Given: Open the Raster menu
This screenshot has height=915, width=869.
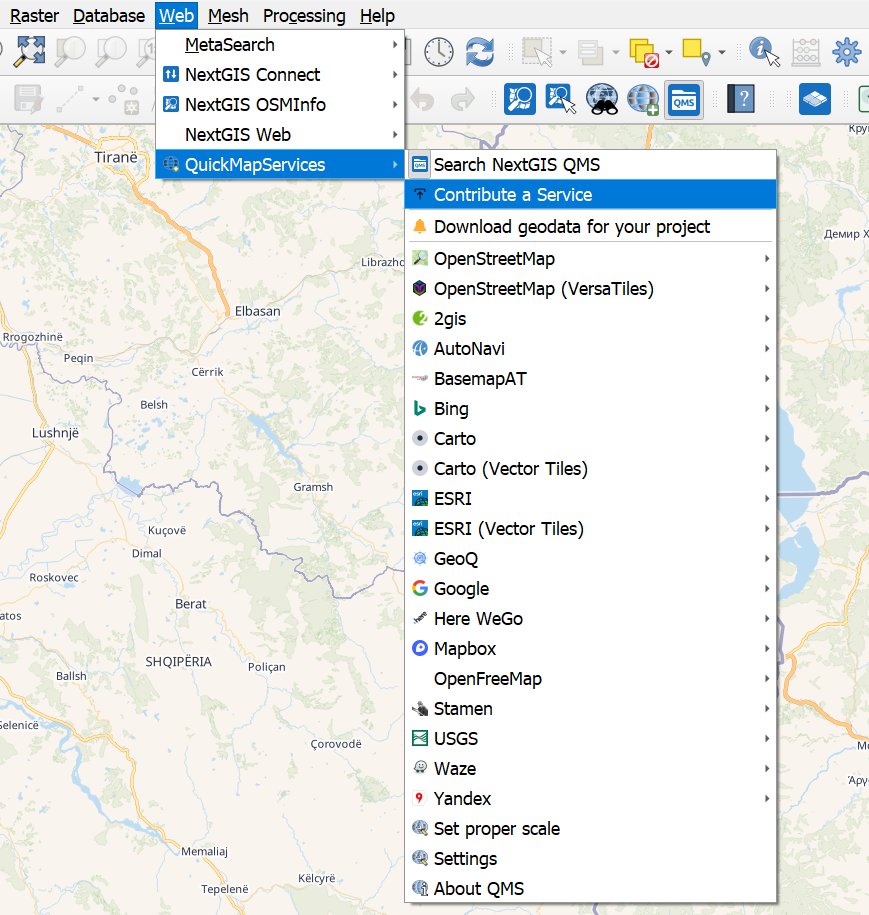Looking at the screenshot, I should 34,16.
